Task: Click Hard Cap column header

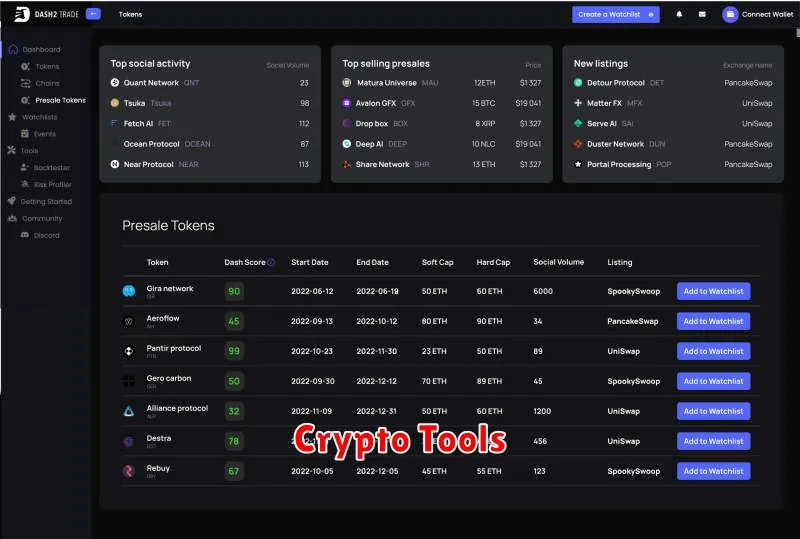Action: click(x=493, y=262)
